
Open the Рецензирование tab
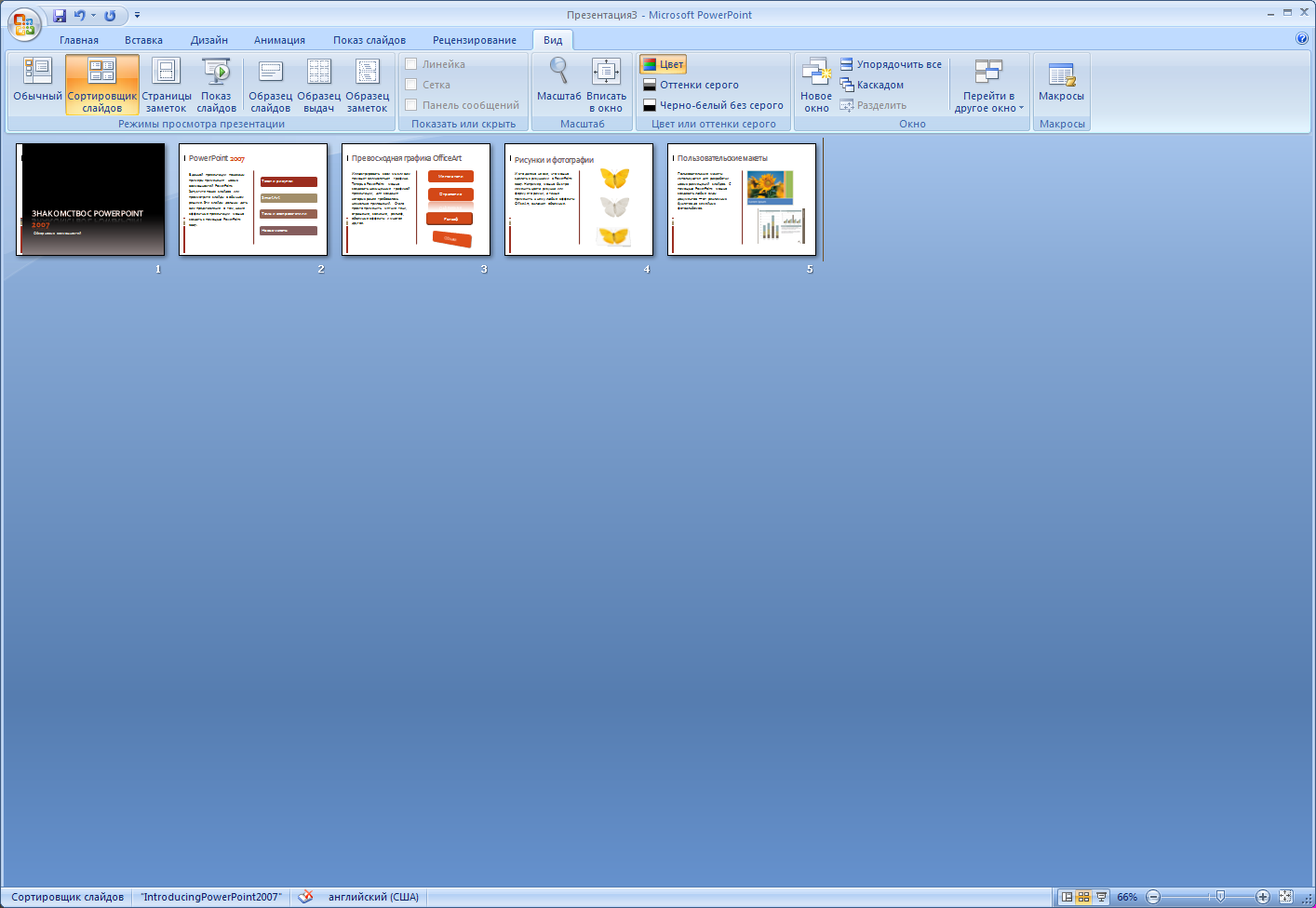[475, 40]
